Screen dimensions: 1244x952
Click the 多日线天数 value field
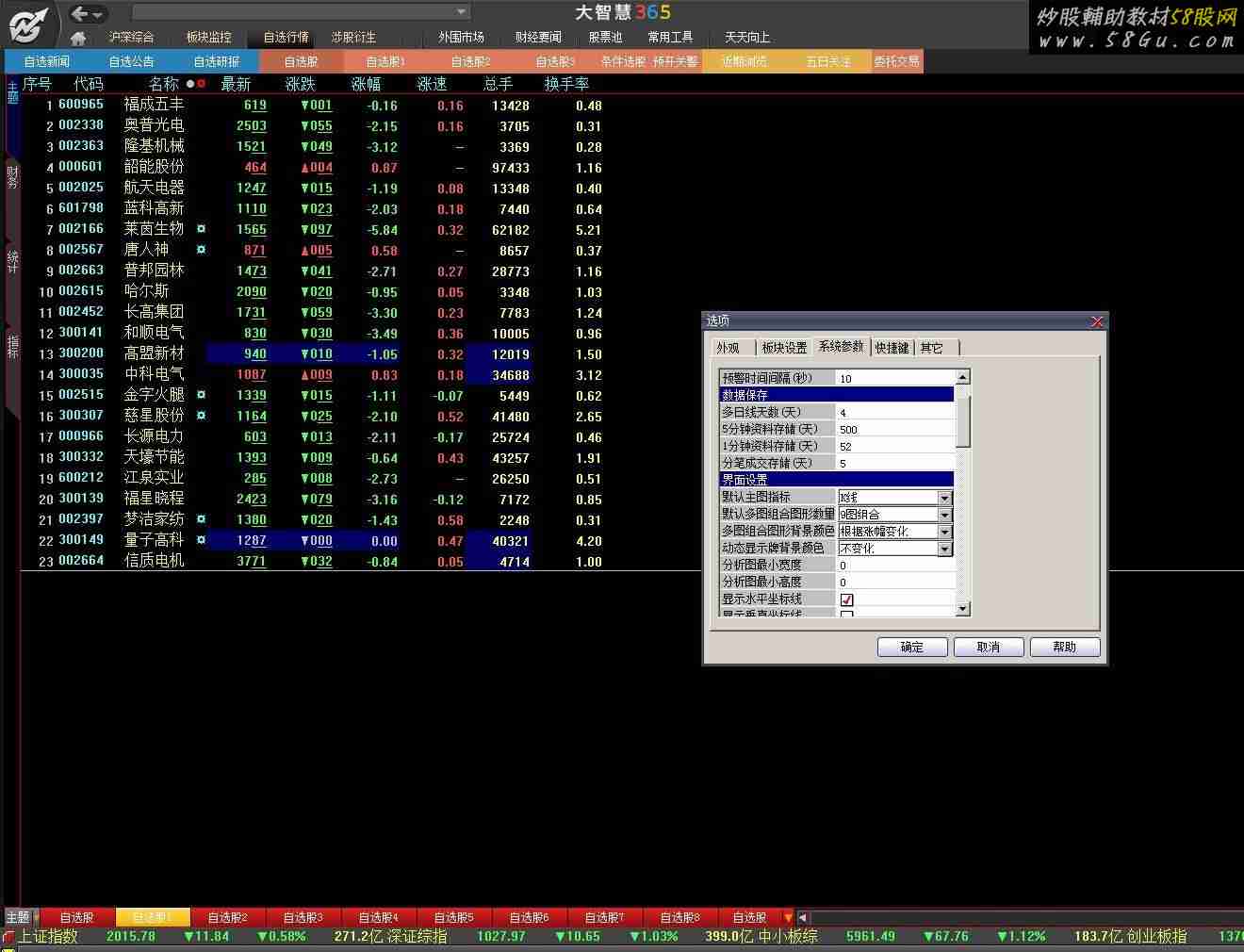[x=895, y=412]
